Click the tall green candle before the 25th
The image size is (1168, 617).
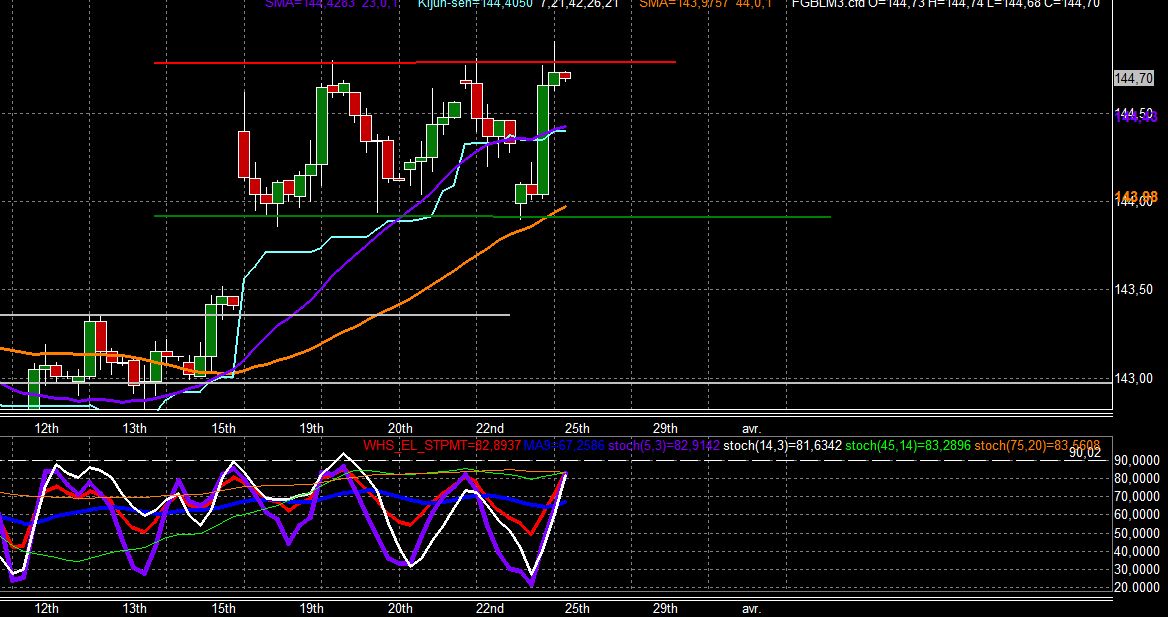[543, 139]
